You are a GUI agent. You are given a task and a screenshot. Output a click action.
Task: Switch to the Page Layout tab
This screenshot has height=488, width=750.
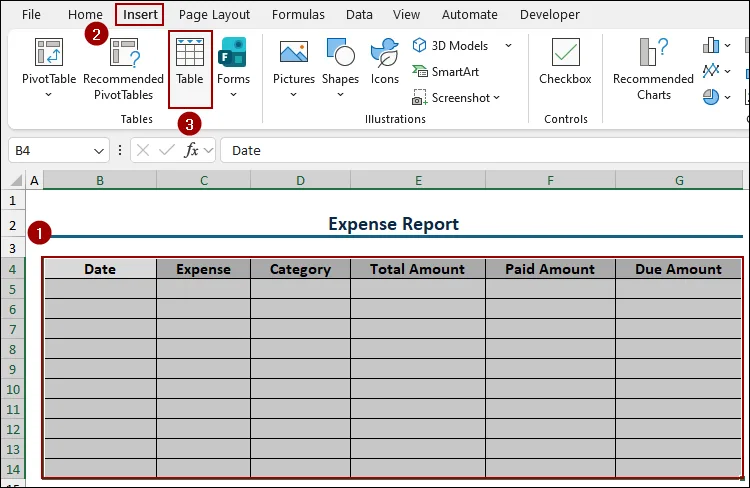tap(214, 15)
